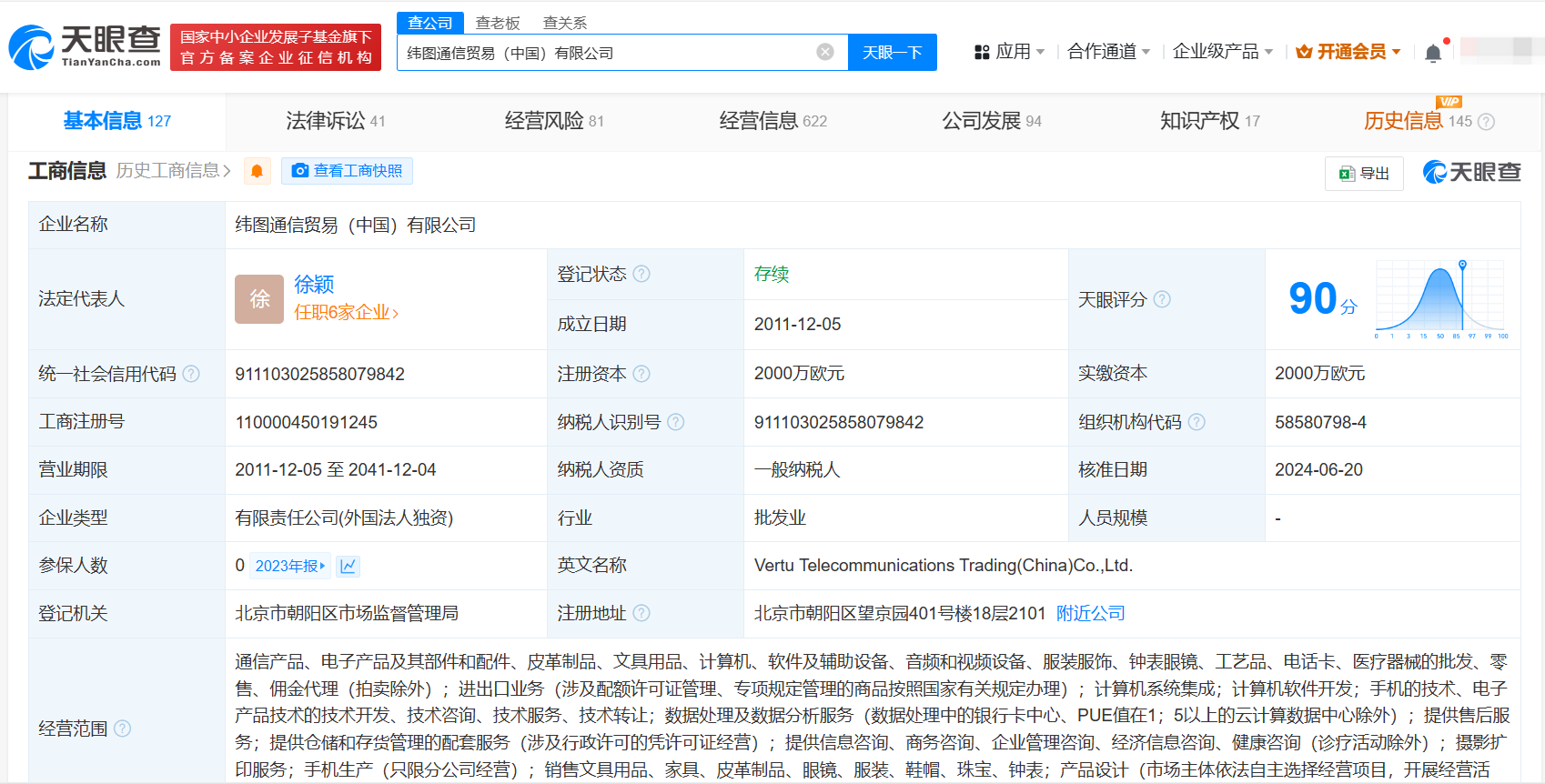
Task: Select the 经营风险 tab
Action: coord(553,121)
